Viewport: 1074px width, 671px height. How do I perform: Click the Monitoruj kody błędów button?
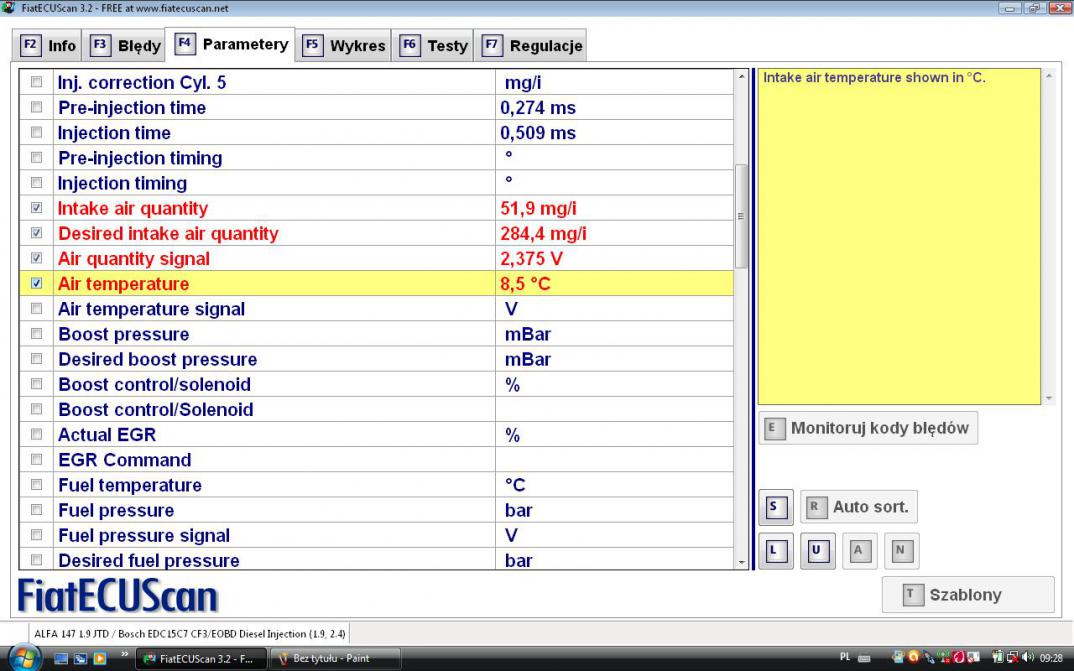(868, 428)
